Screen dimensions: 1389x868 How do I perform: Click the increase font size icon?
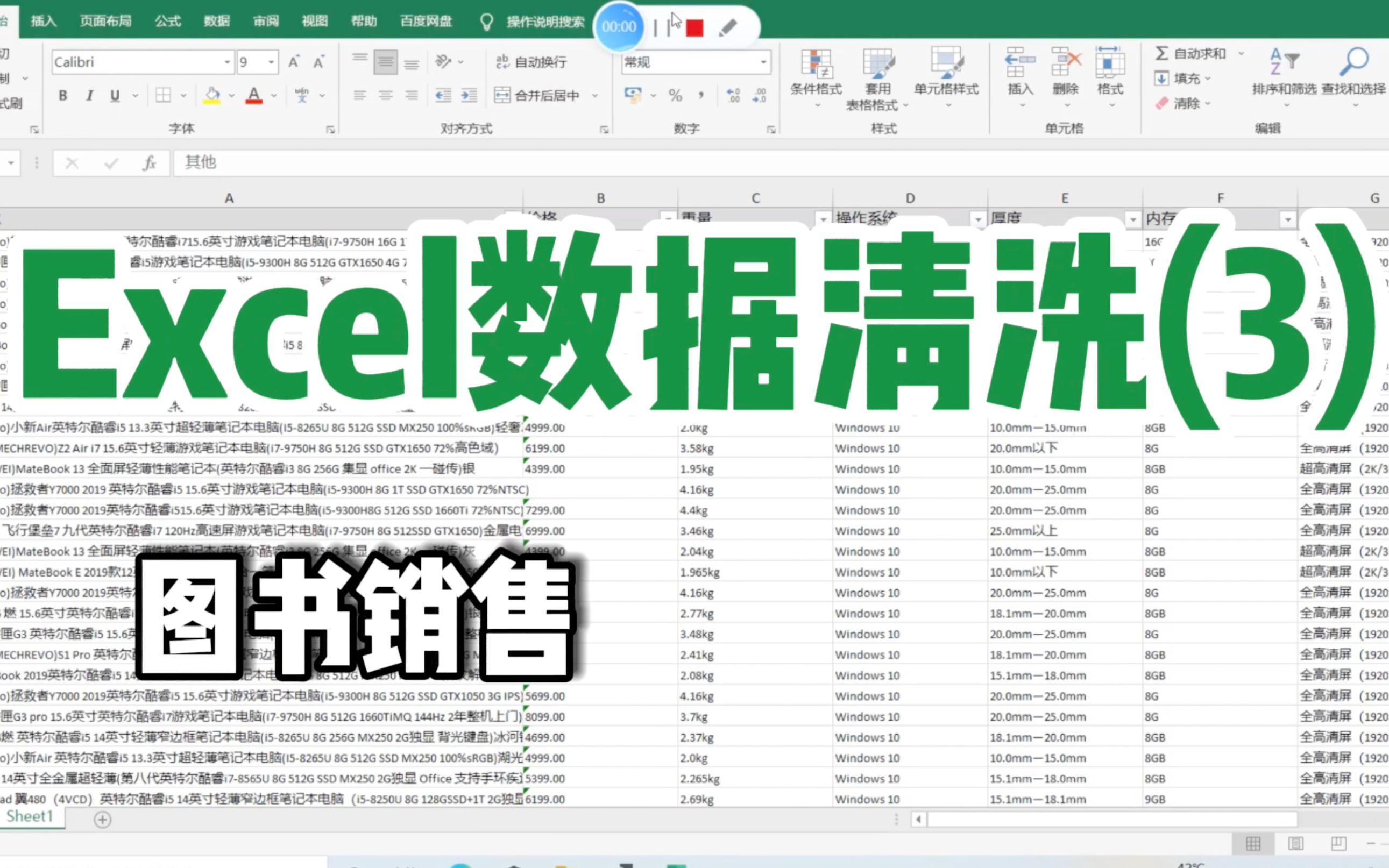tap(294, 62)
